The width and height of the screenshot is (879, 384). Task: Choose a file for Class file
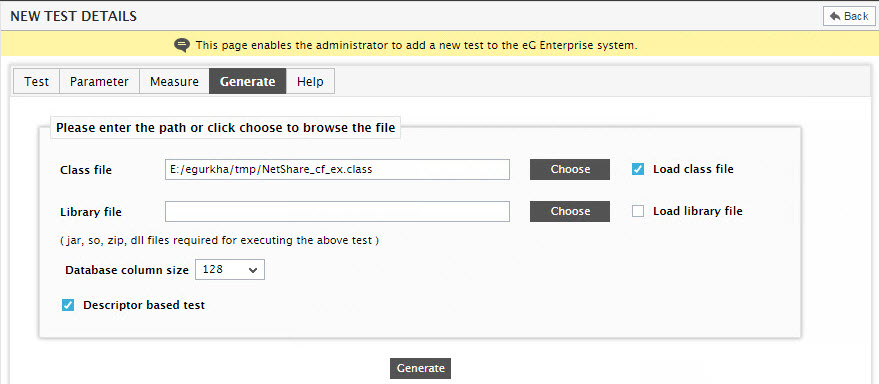(570, 169)
